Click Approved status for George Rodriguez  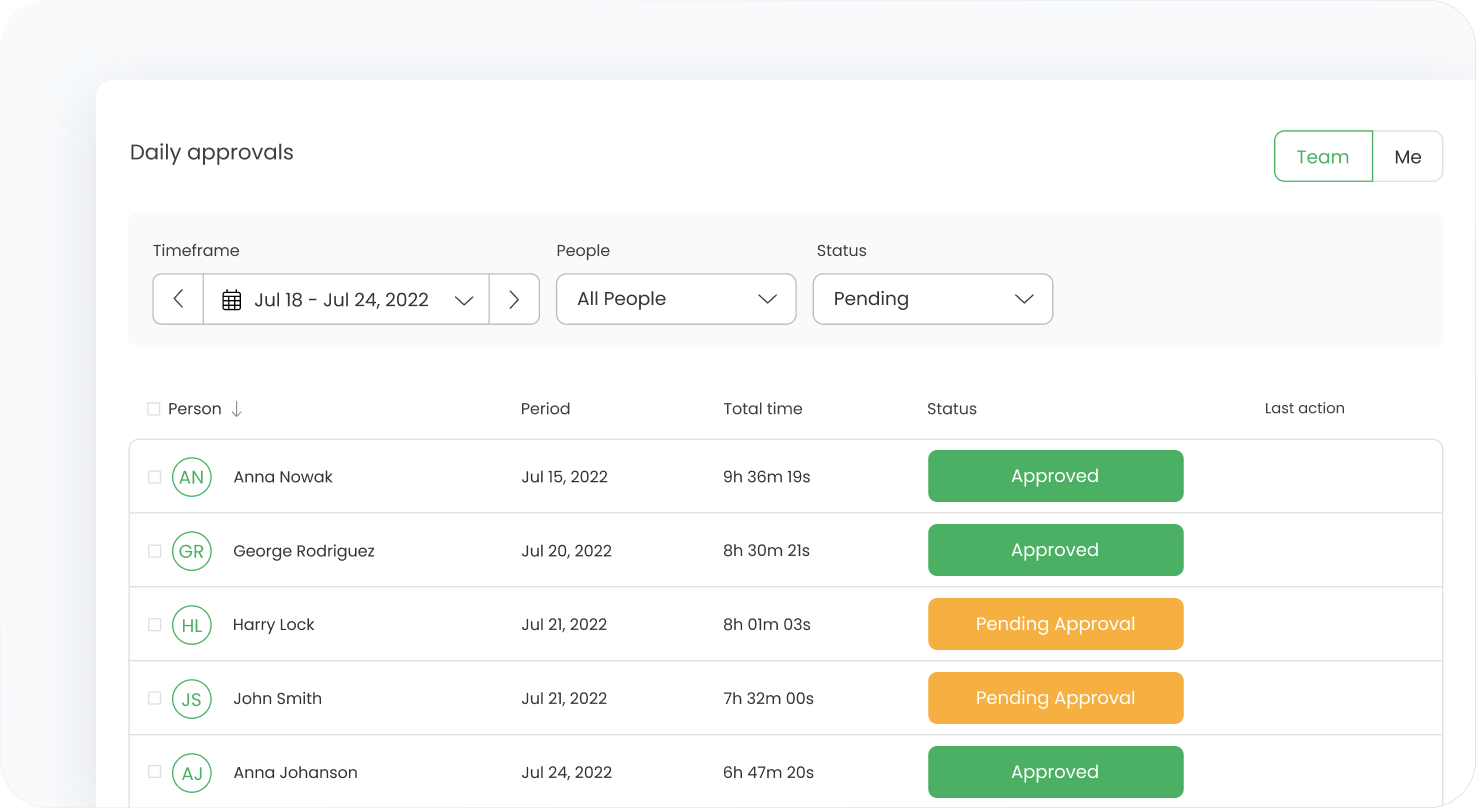[x=1056, y=550]
